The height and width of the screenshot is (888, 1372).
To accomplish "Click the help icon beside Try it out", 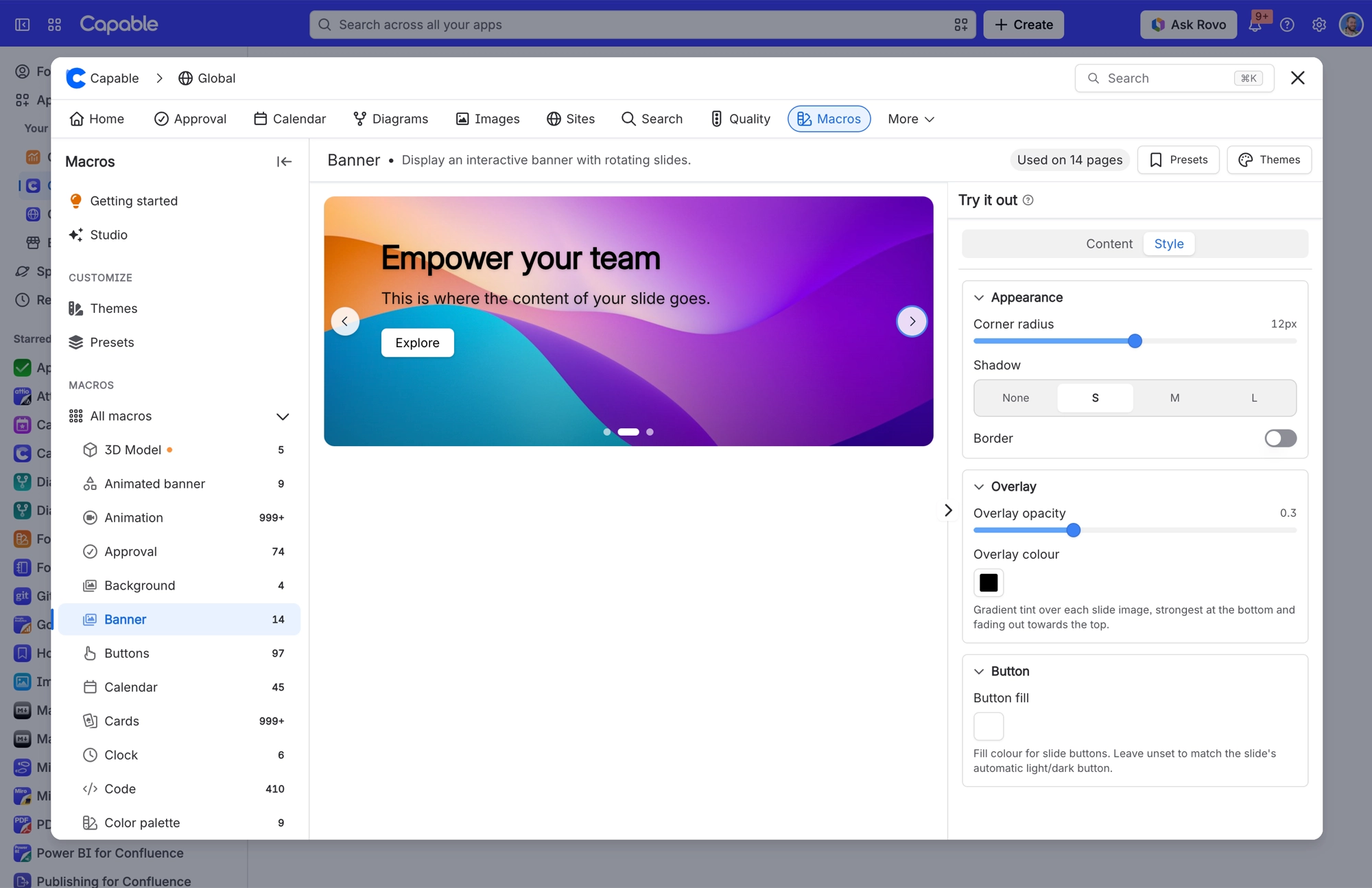I will [x=1028, y=200].
